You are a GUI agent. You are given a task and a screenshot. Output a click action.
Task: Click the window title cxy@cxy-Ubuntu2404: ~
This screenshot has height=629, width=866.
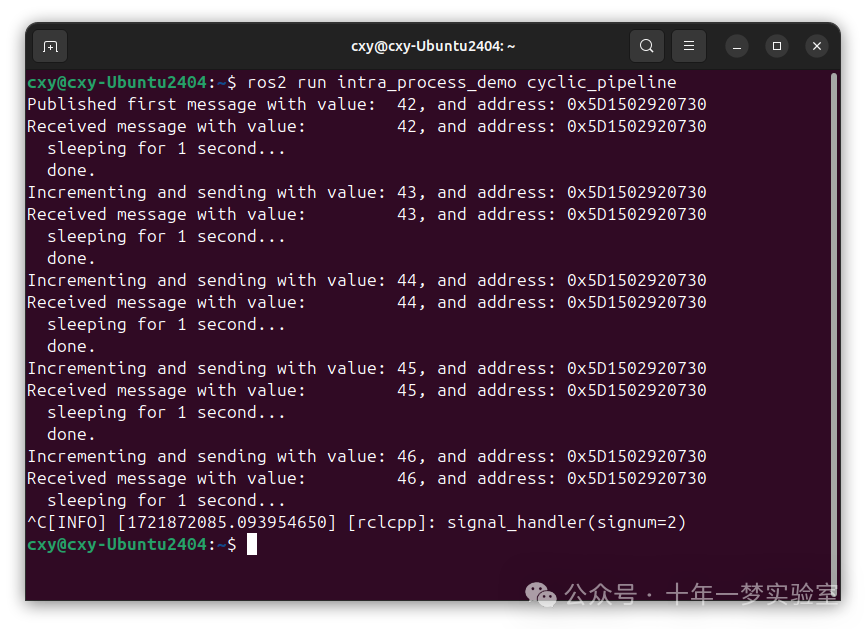tap(433, 46)
